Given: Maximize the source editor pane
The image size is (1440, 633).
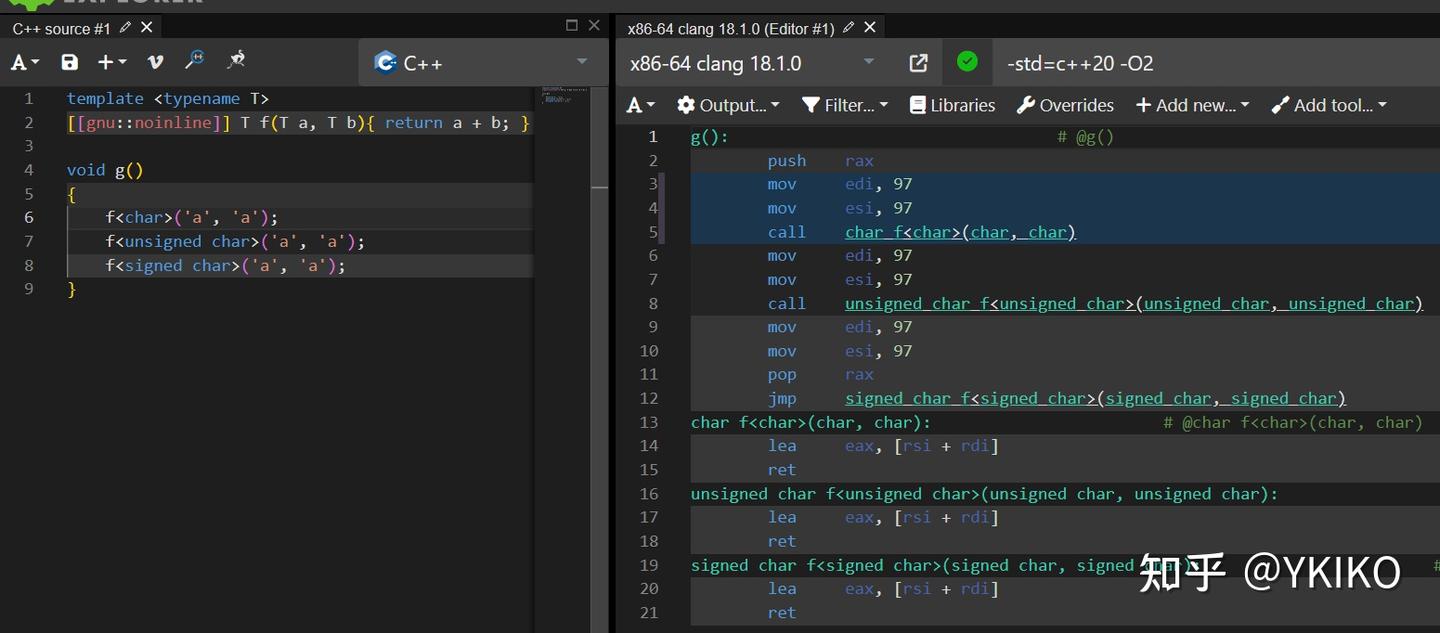Looking at the screenshot, I should tap(572, 26).
